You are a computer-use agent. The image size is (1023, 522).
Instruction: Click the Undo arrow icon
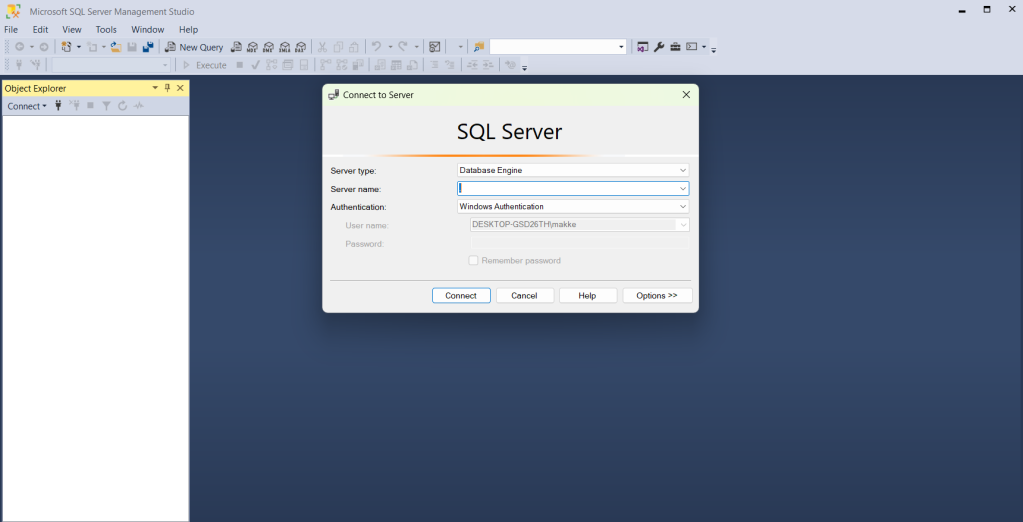tap(376, 47)
